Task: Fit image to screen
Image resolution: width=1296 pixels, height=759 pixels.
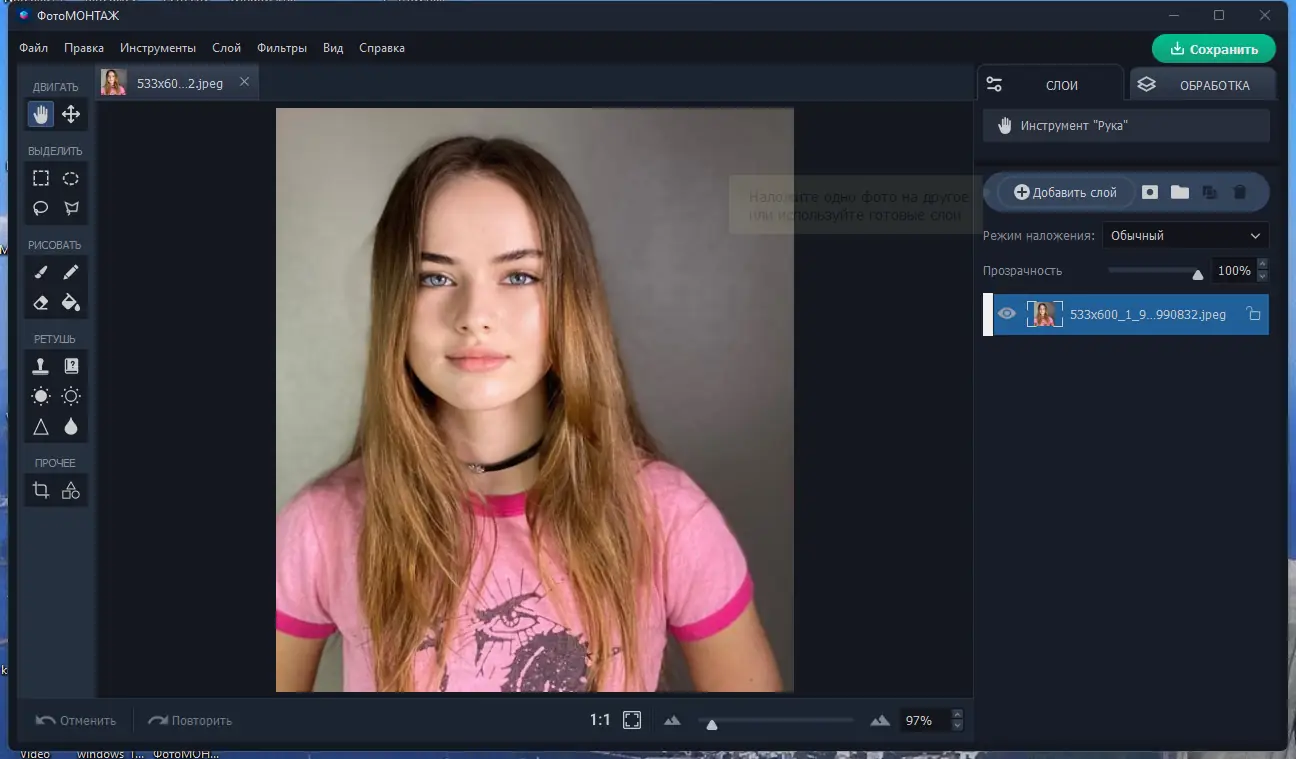Action: [x=632, y=720]
